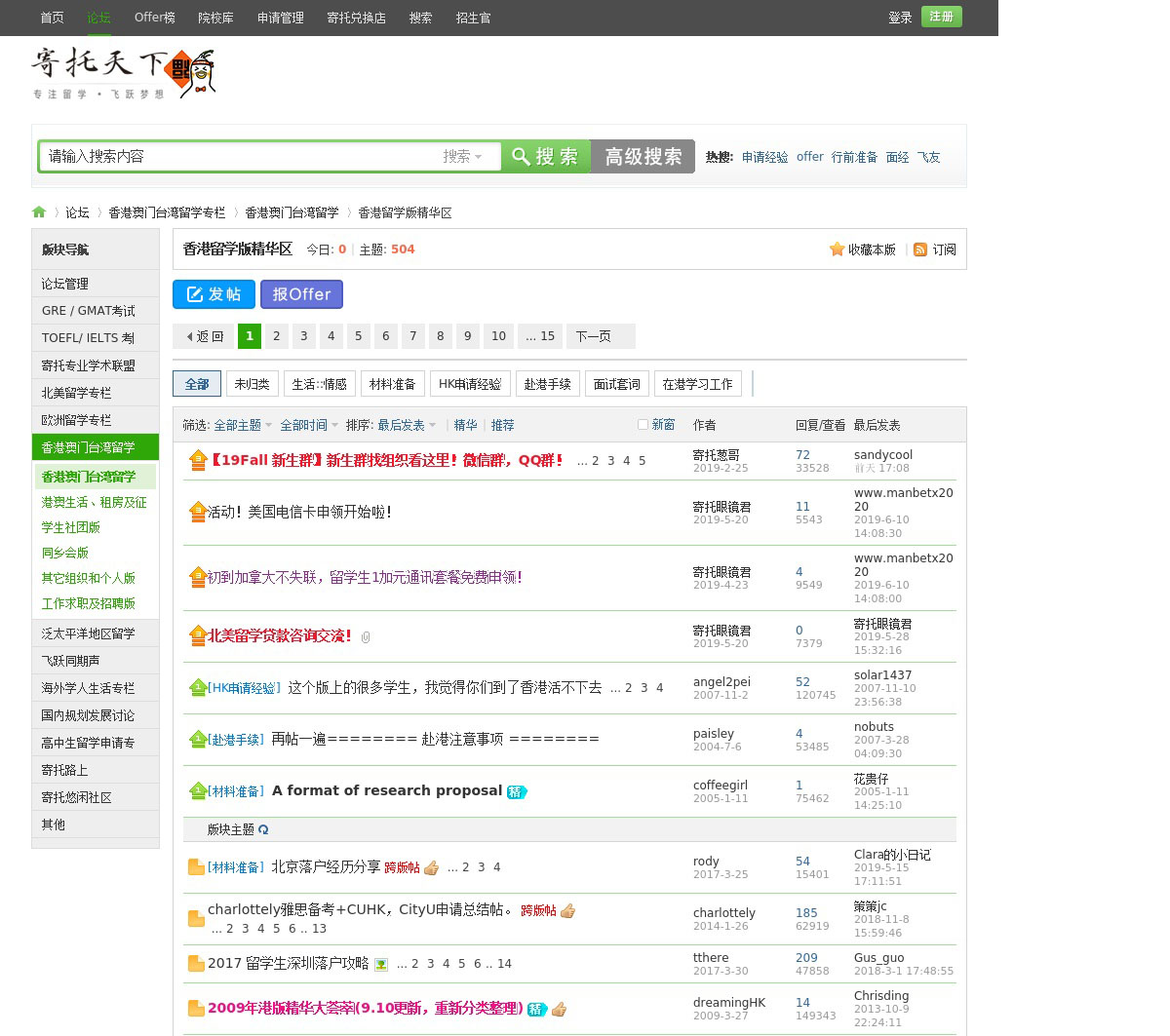Image resolution: width=1170 pixels, height=1036 pixels.
Task: Click the home icon in breadcrumb
Action: 39,212
